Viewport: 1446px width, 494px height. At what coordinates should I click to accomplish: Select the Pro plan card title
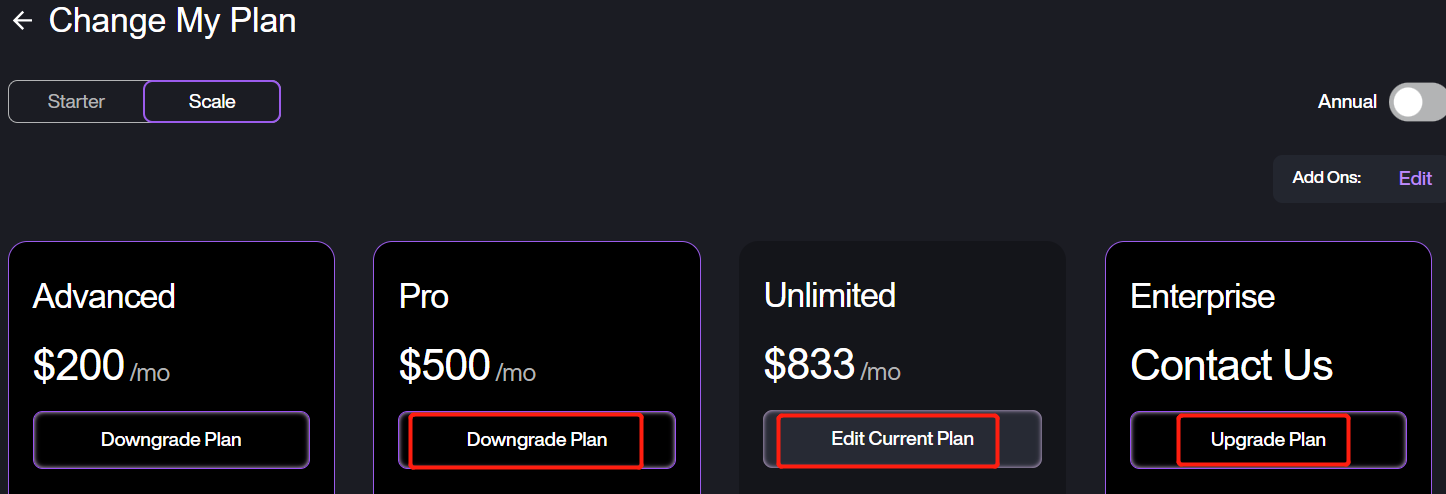[x=424, y=296]
